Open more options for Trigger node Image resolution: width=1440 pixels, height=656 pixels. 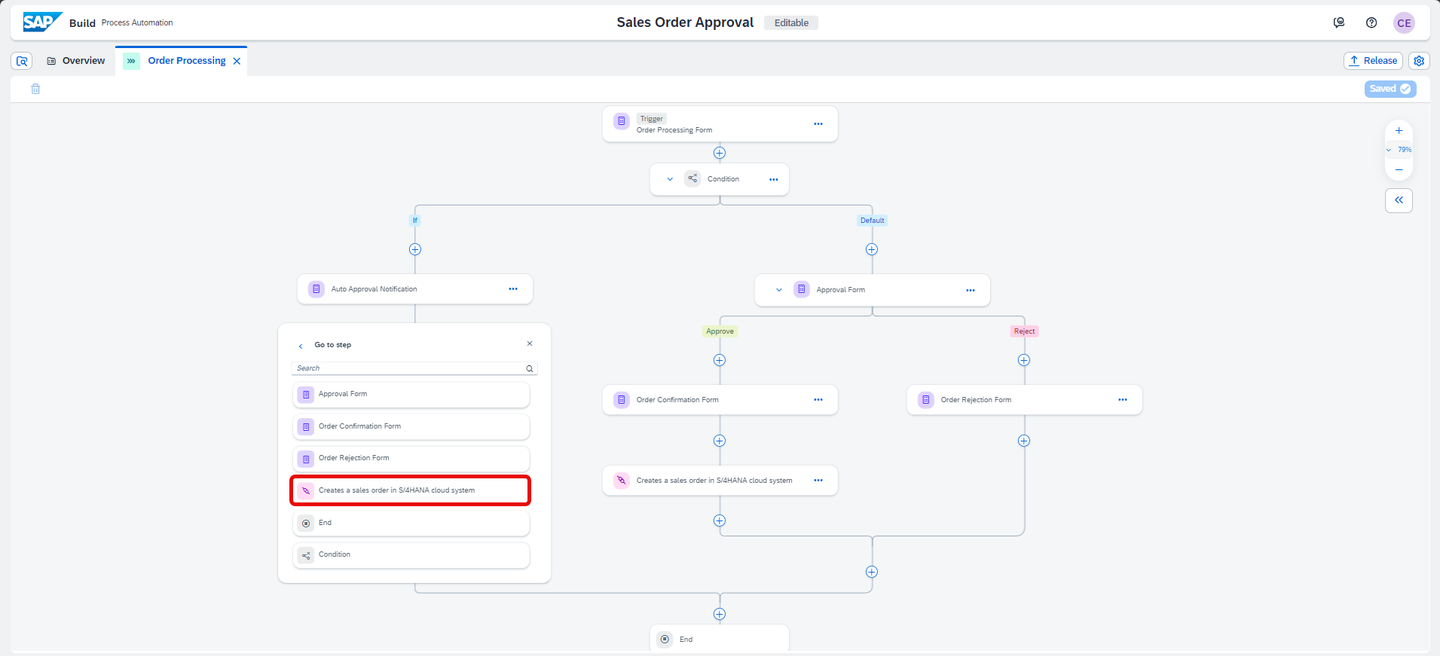pos(818,124)
